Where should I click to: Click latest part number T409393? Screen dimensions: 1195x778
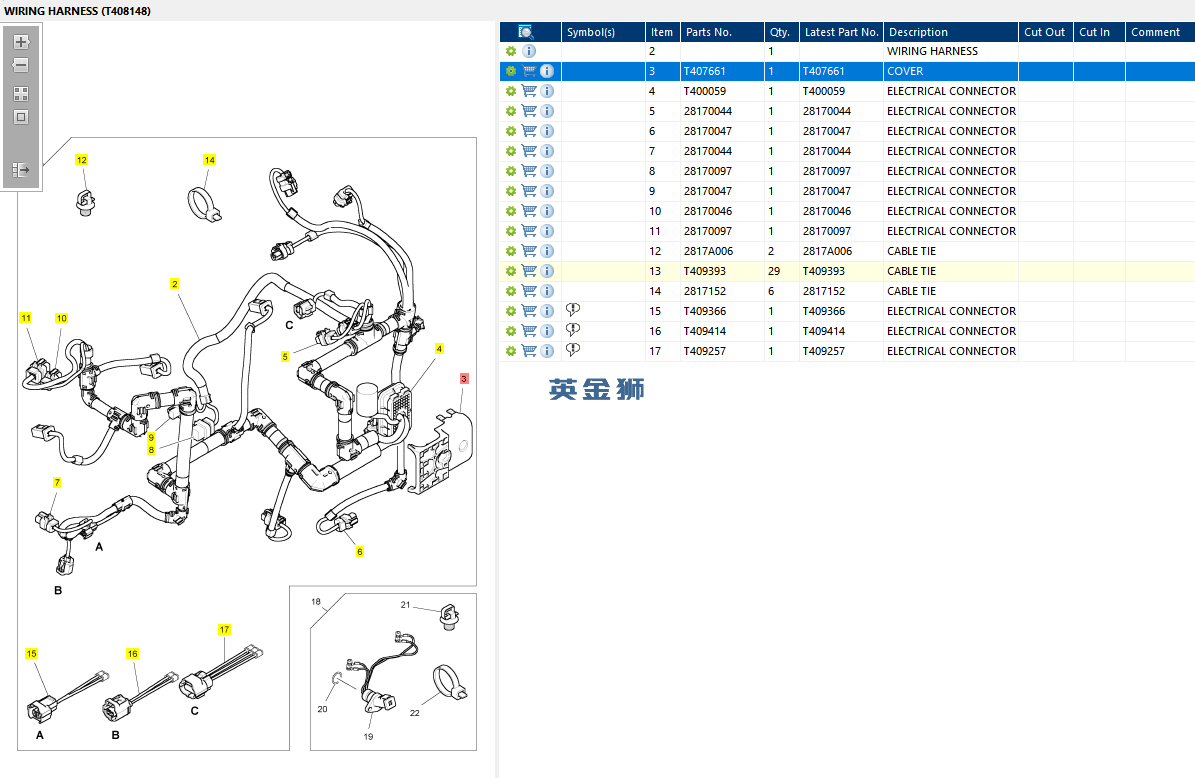click(824, 271)
